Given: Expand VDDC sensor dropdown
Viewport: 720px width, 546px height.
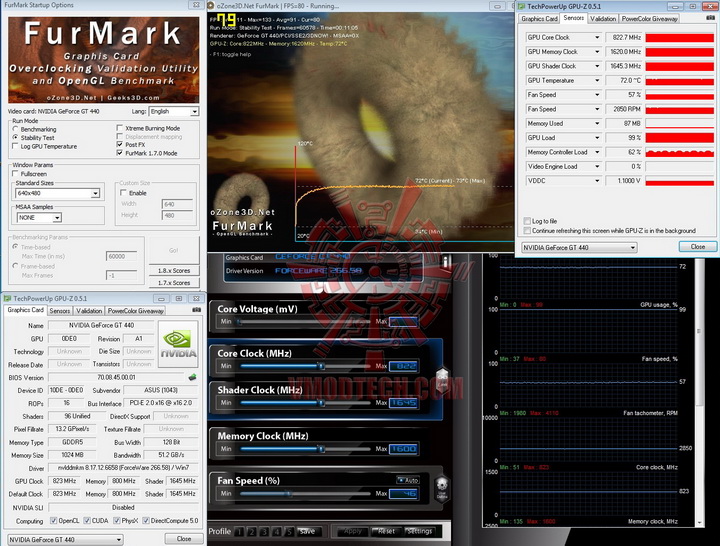Looking at the screenshot, I should tap(597, 180).
